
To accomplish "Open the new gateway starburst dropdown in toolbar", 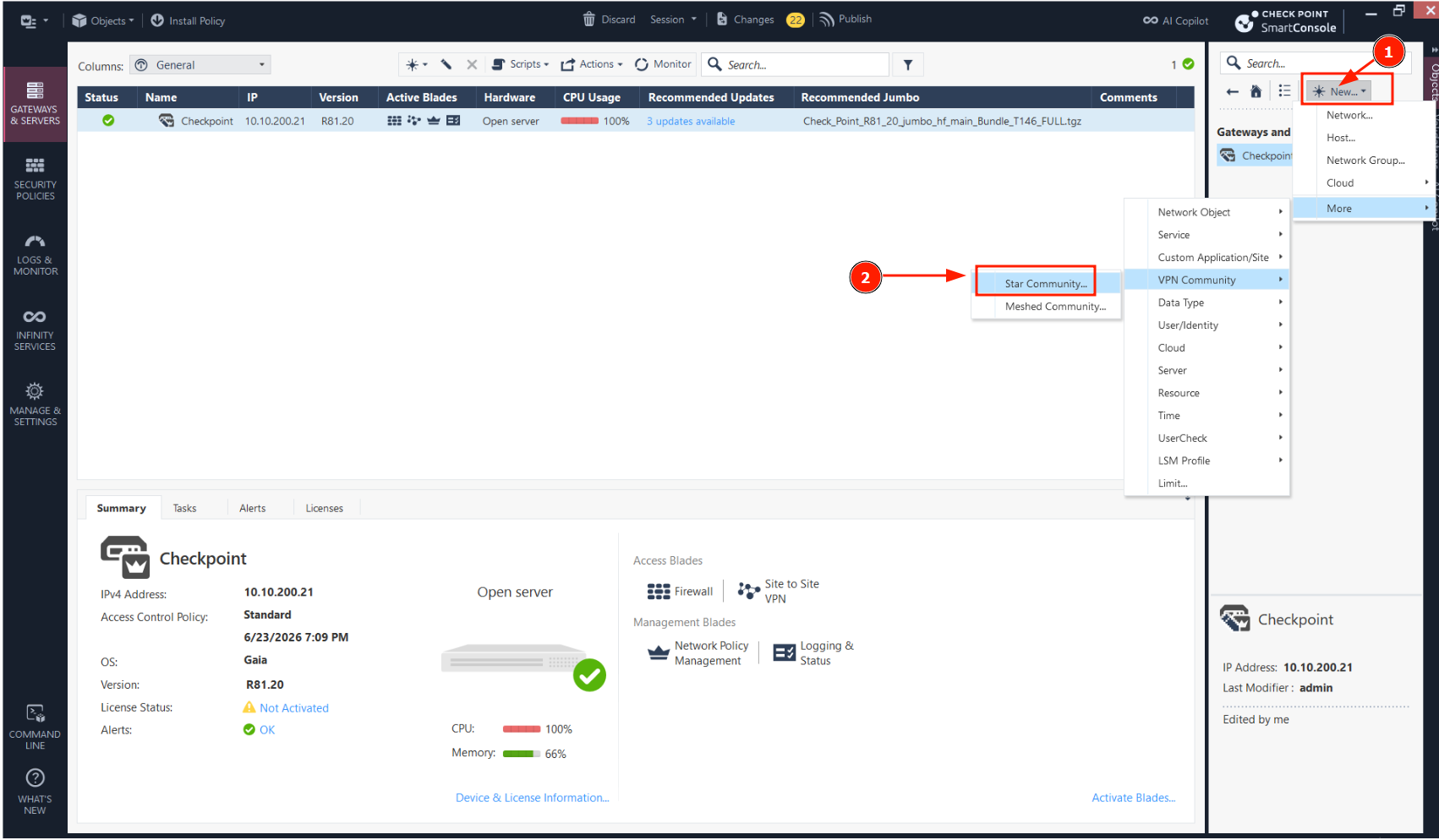I will click(x=416, y=64).
